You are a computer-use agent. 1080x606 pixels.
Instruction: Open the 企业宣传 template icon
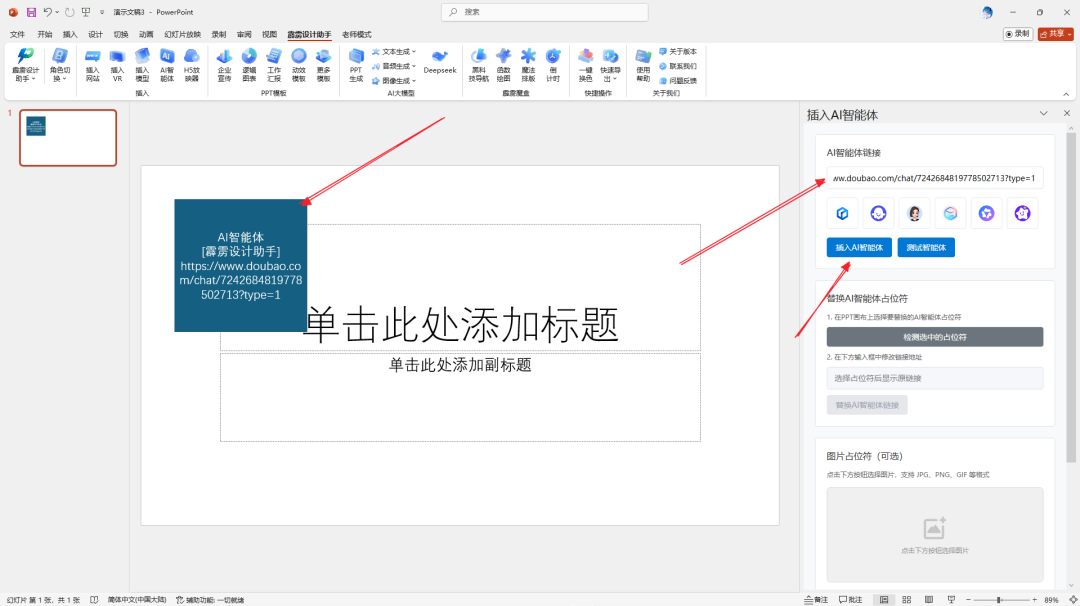coord(225,65)
